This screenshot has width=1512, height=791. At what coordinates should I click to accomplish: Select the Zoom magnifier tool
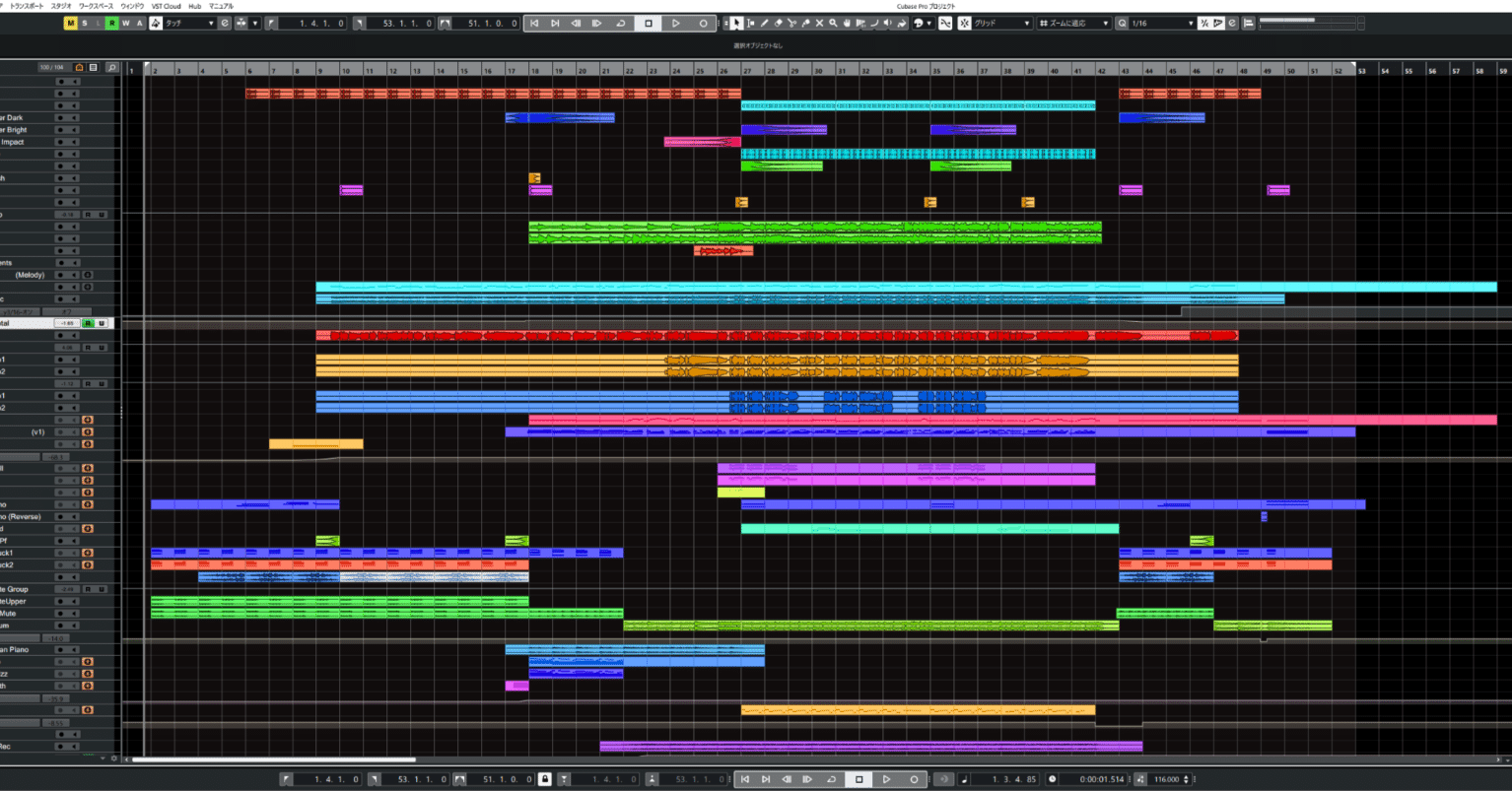tap(833, 23)
